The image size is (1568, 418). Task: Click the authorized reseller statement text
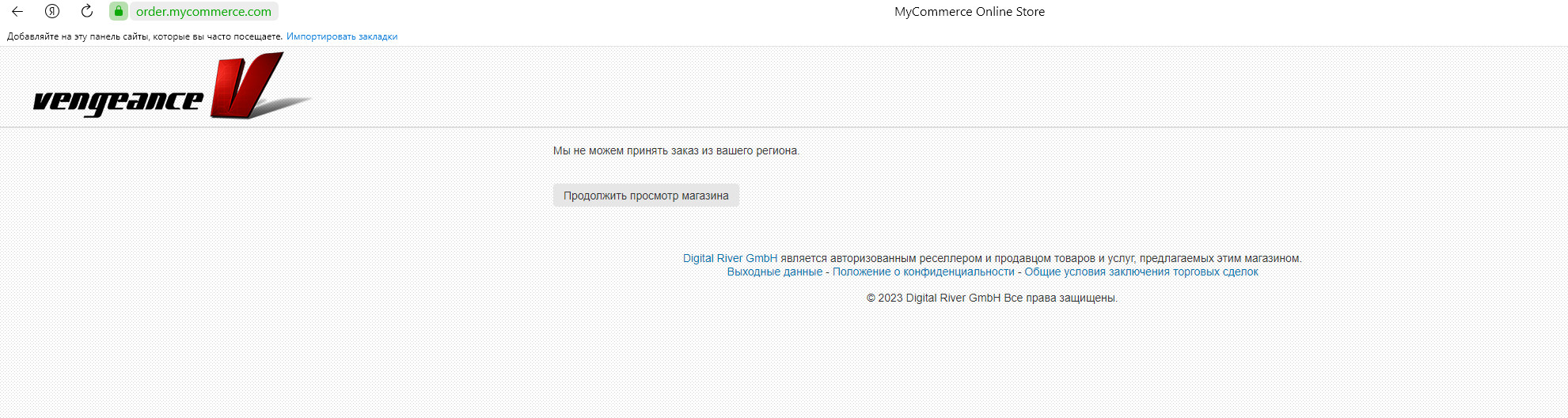1041,258
